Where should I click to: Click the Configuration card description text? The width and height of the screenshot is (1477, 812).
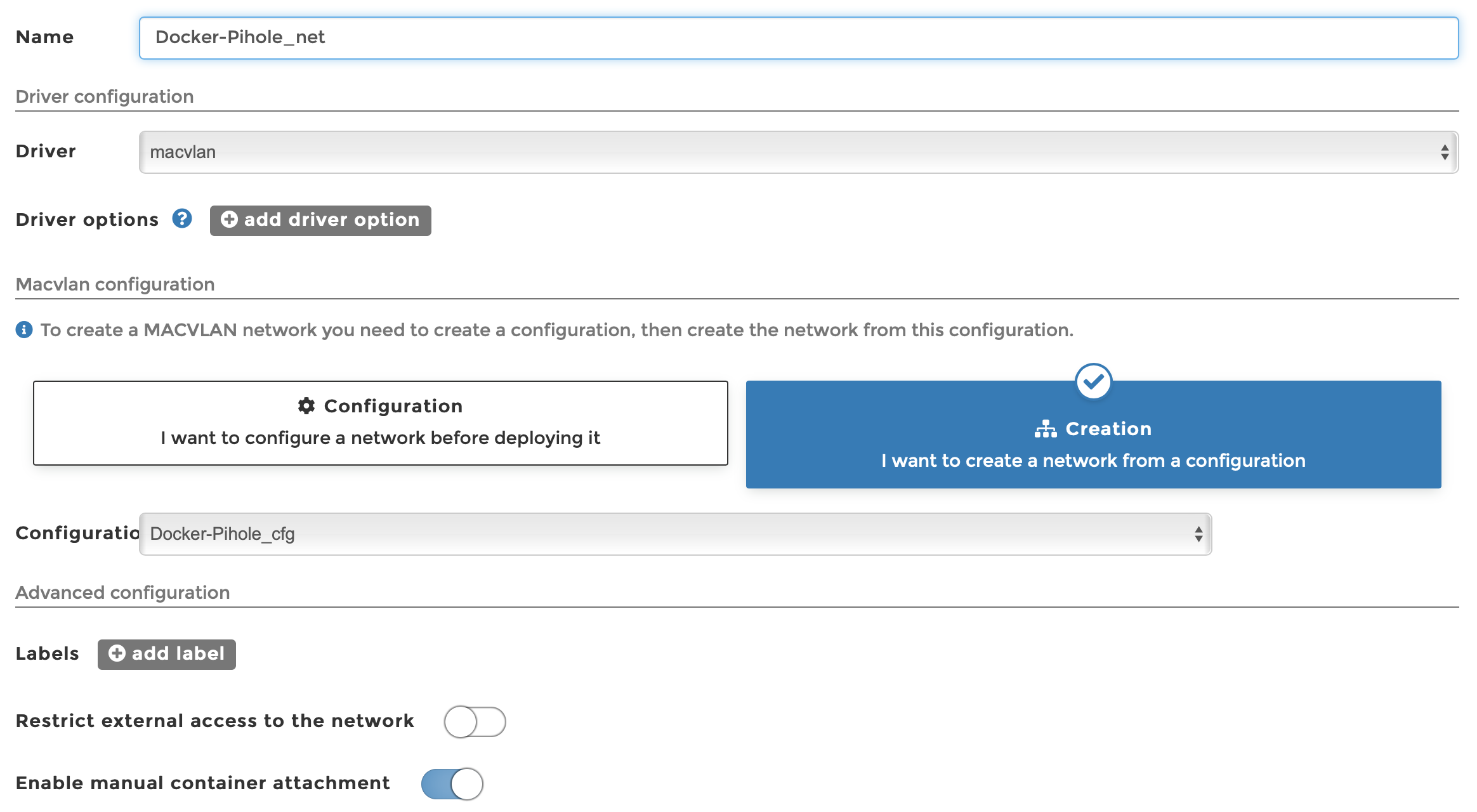[380, 438]
